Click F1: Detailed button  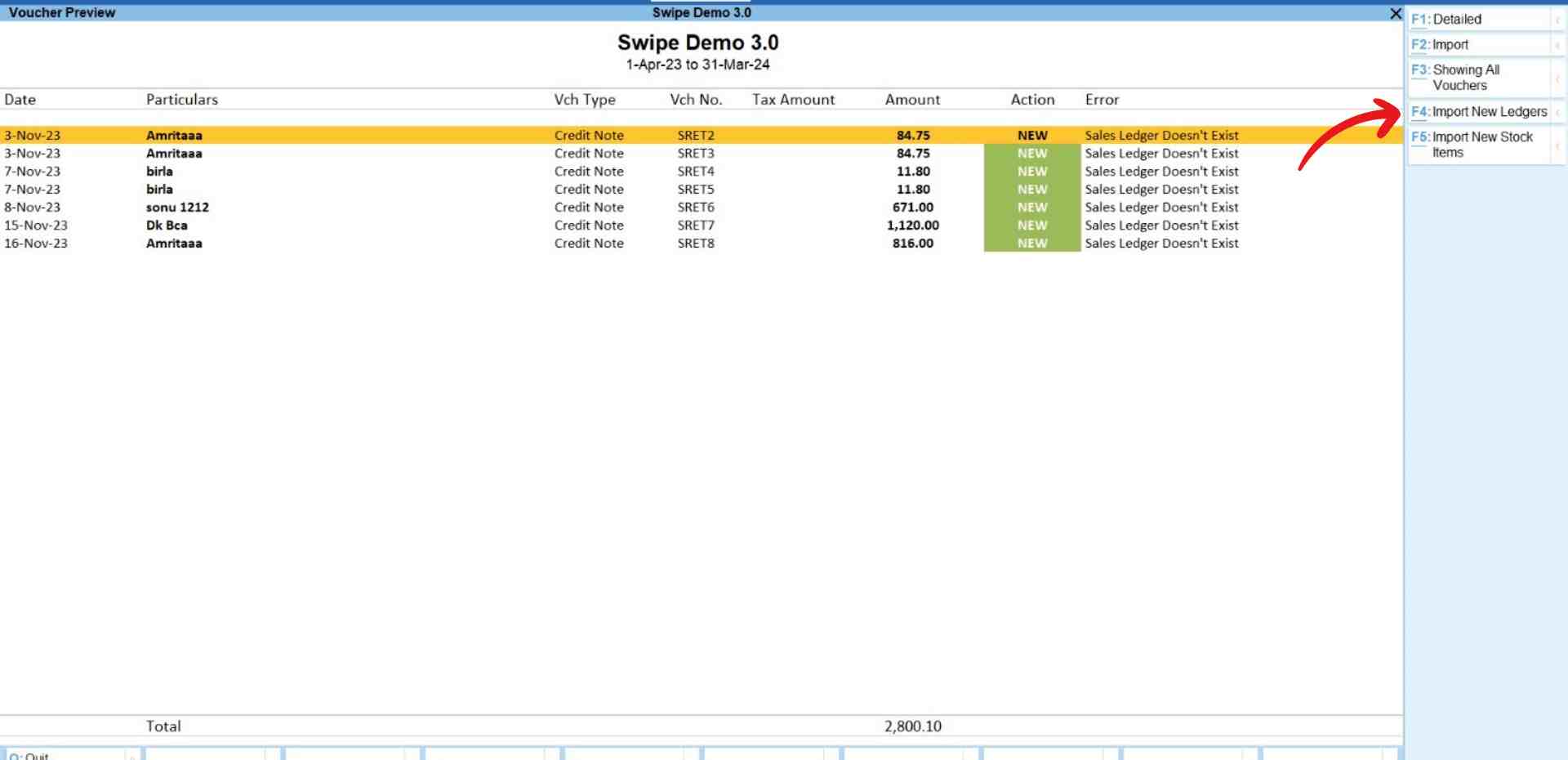1479,20
